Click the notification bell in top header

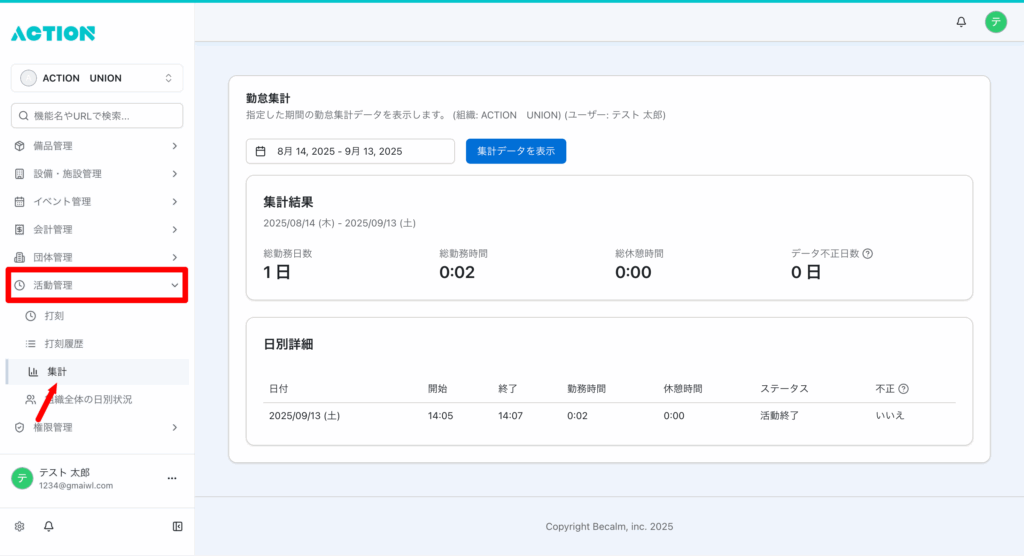pyautogui.click(x=961, y=22)
